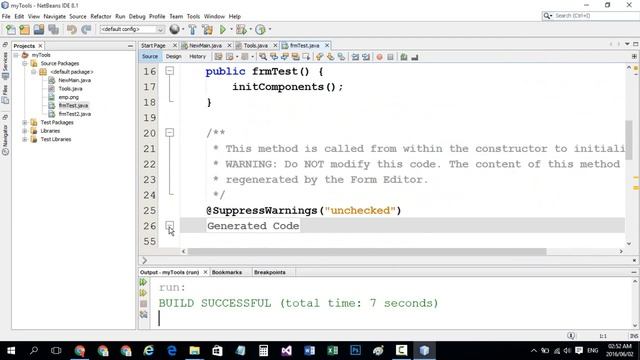Click the editor vertical scrollbar thumb

tap(629, 140)
